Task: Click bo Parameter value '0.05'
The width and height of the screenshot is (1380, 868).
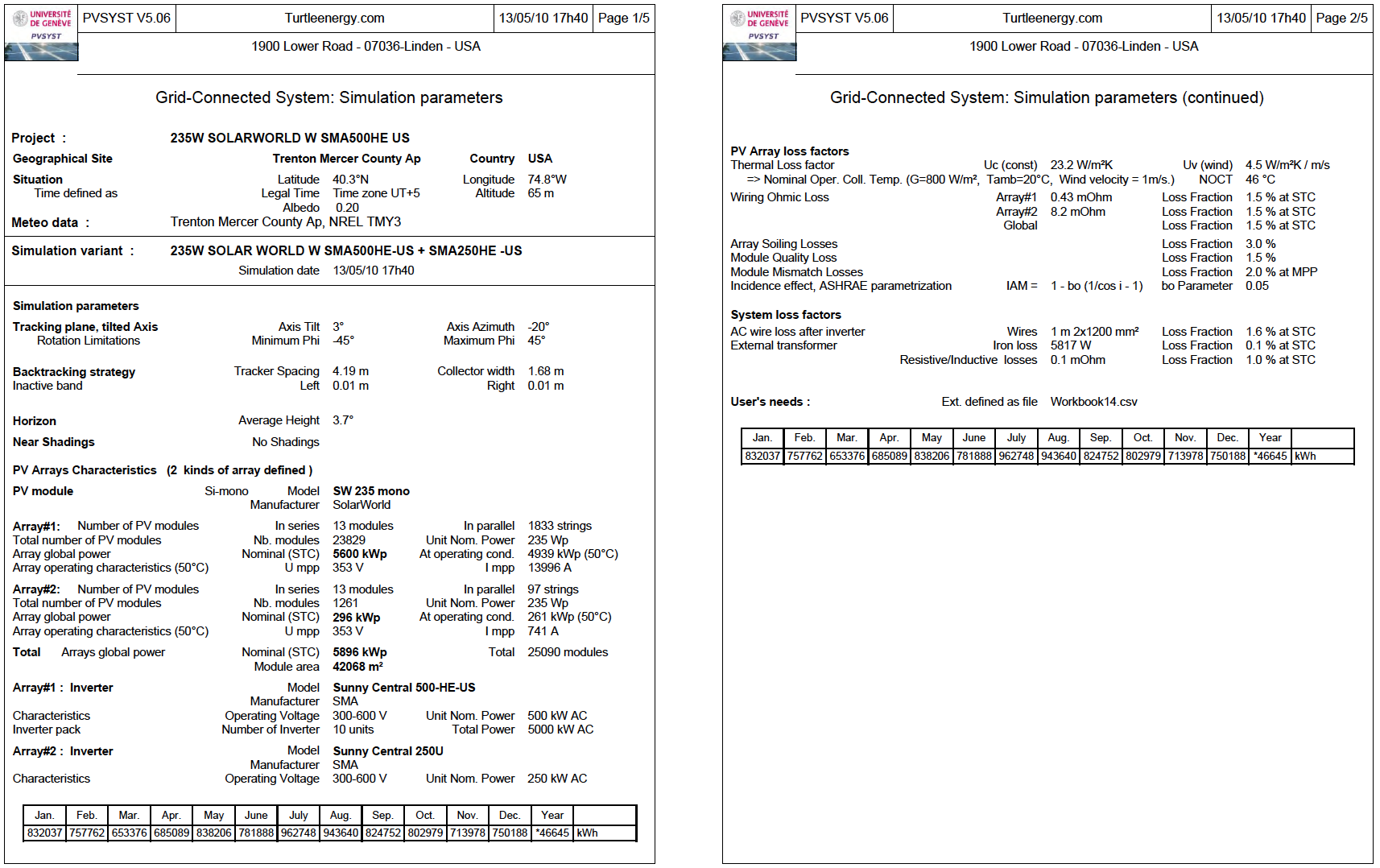Action: [x=1257, y=286]
